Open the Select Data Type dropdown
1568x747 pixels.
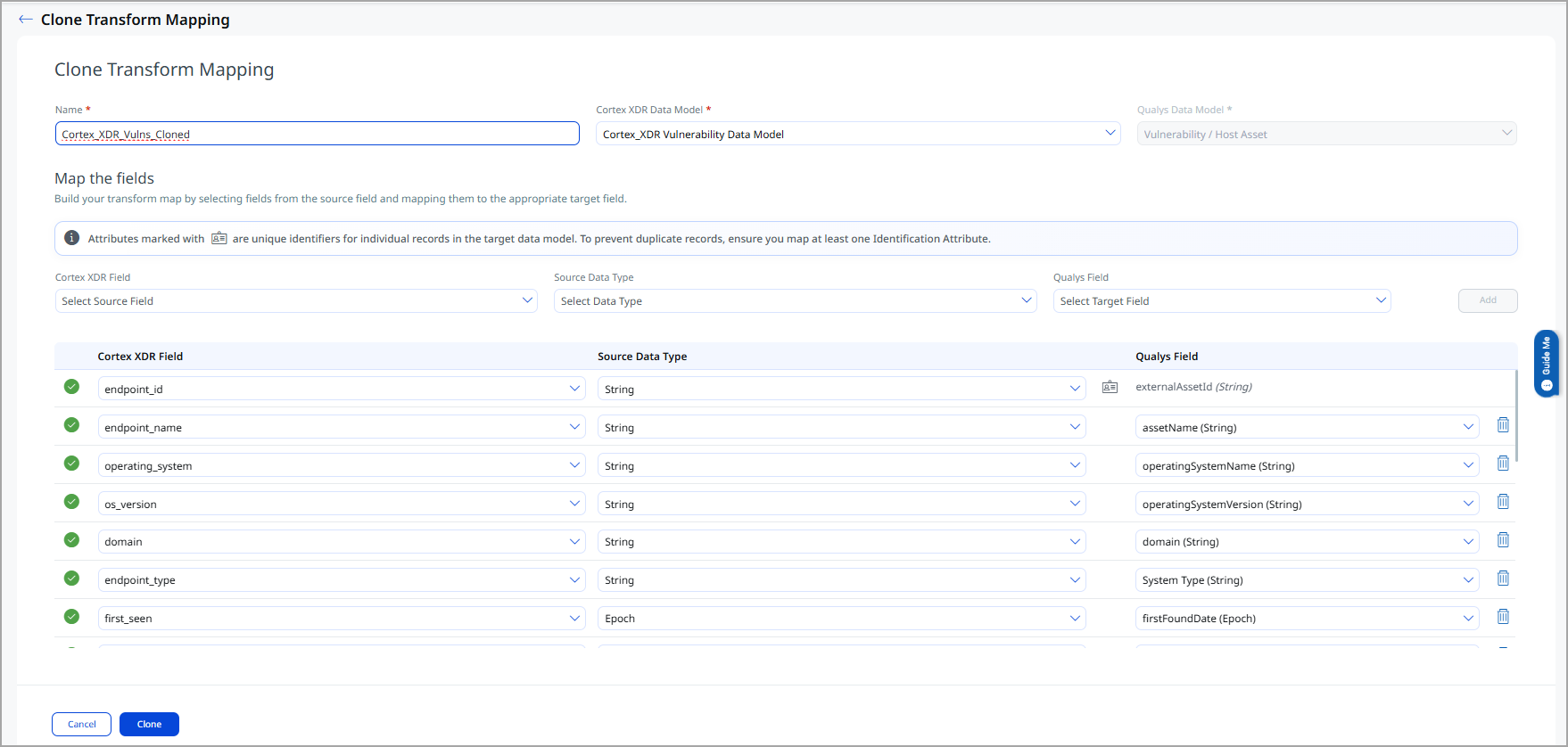point(795,301)
